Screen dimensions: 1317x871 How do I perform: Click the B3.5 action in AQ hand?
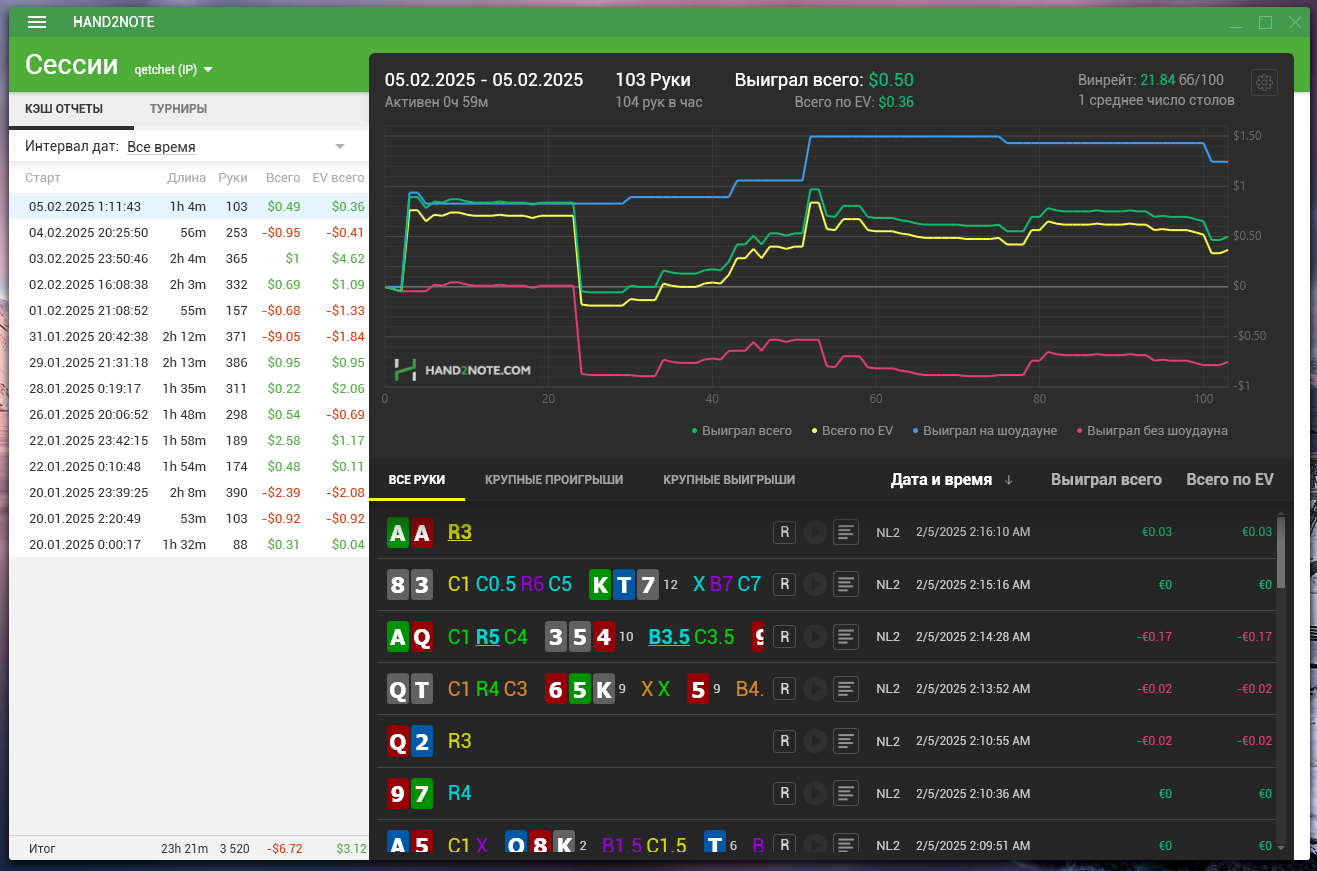(669, 636)
